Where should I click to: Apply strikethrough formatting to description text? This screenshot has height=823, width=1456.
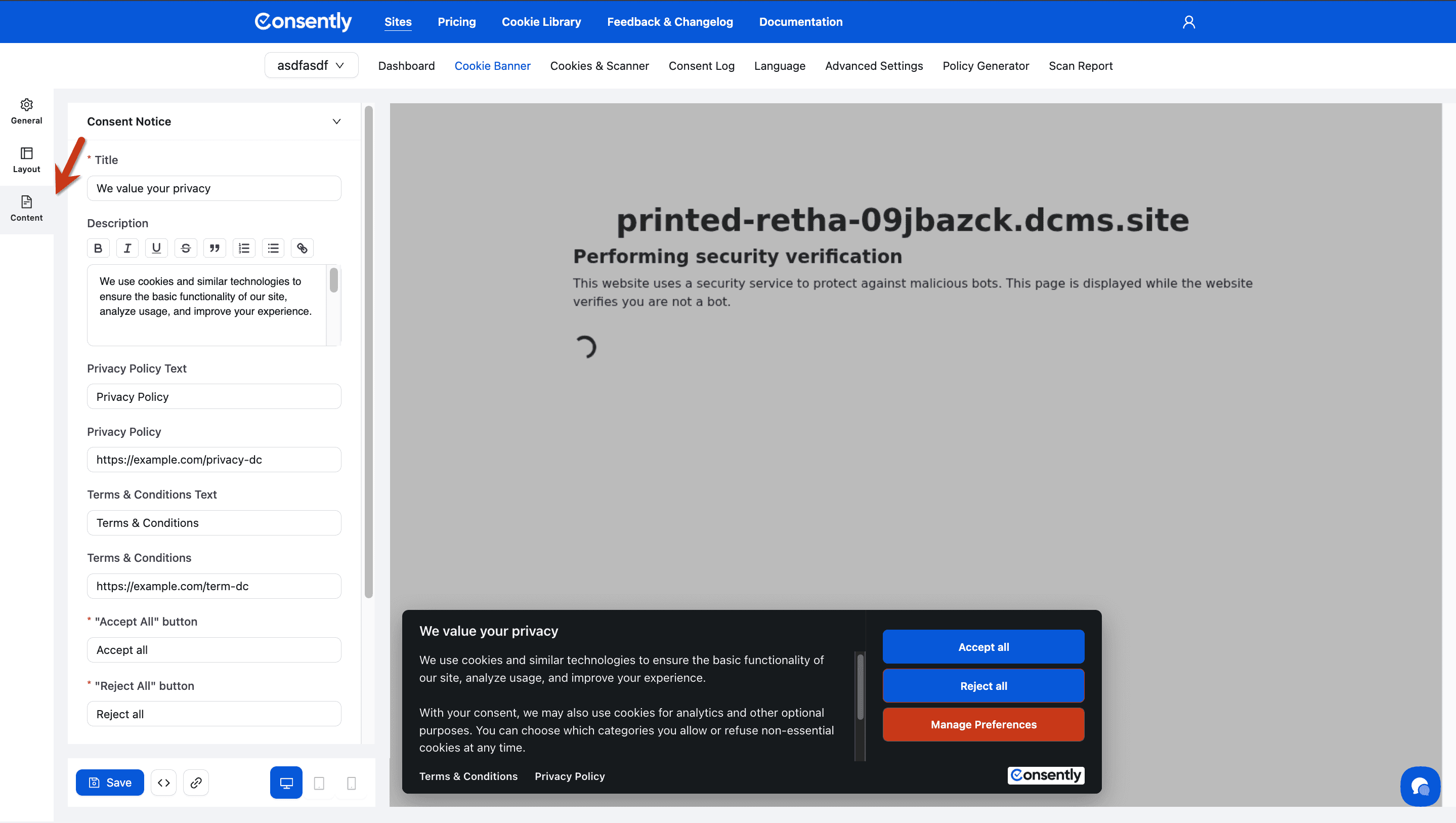185,248
